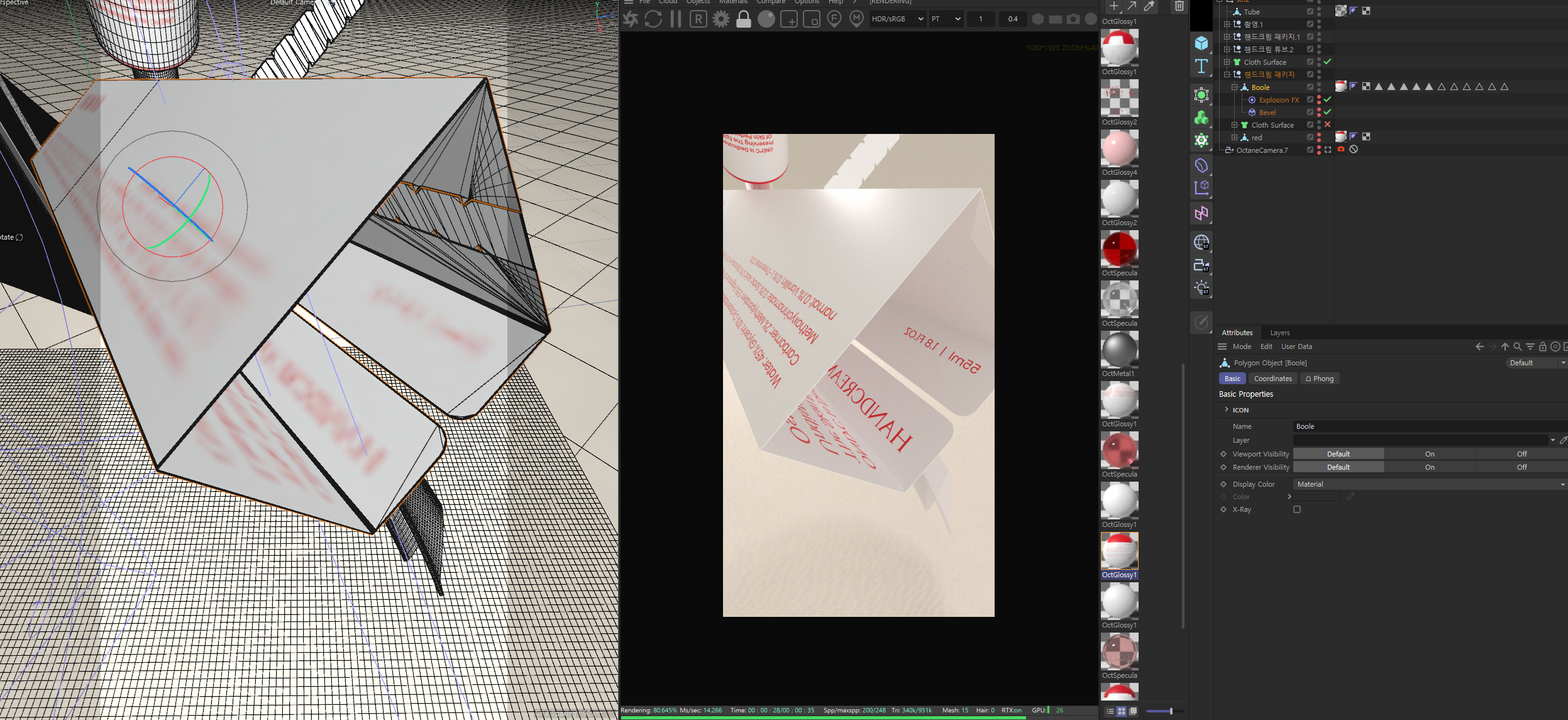
Task: Switch to the Layers tab
Action: (x=1279, y=333)
